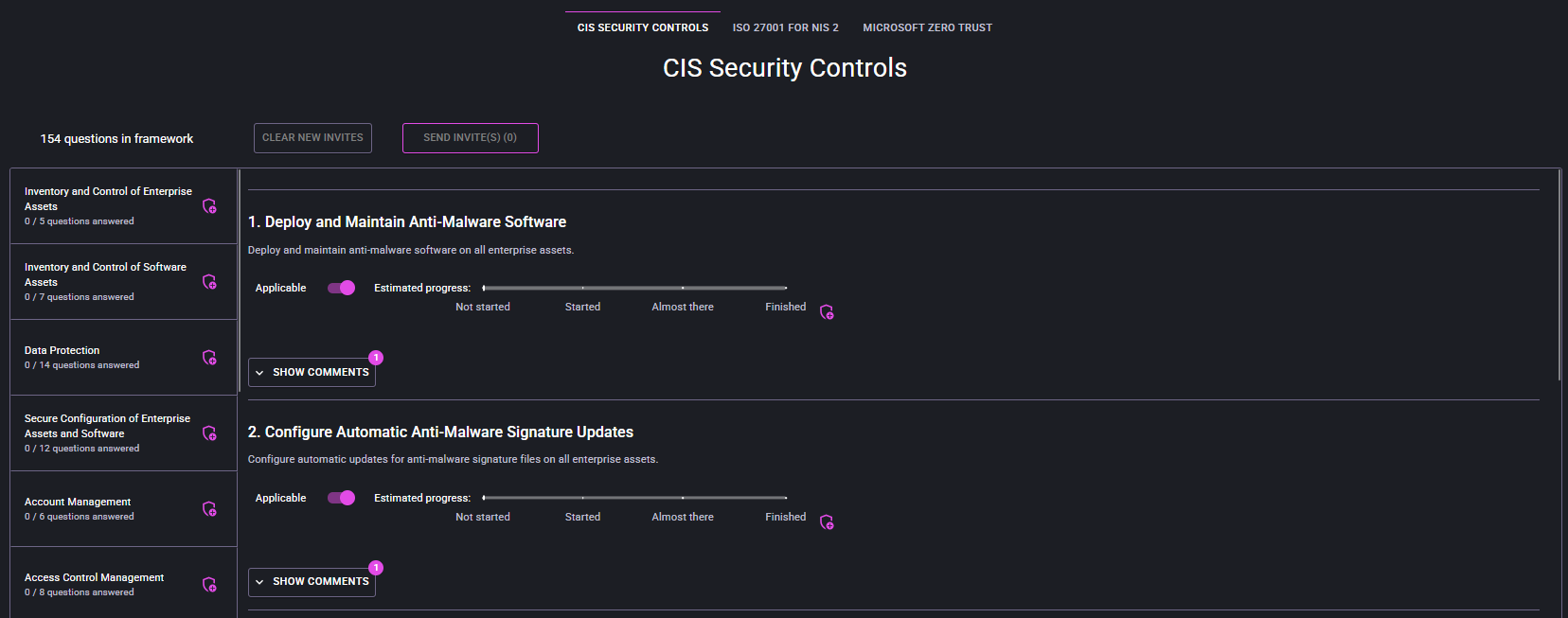The height and width of the screenshot is (618, 1568).
Task: Click invite shield icon for Data Protection
Action: [x=209, y=358]
